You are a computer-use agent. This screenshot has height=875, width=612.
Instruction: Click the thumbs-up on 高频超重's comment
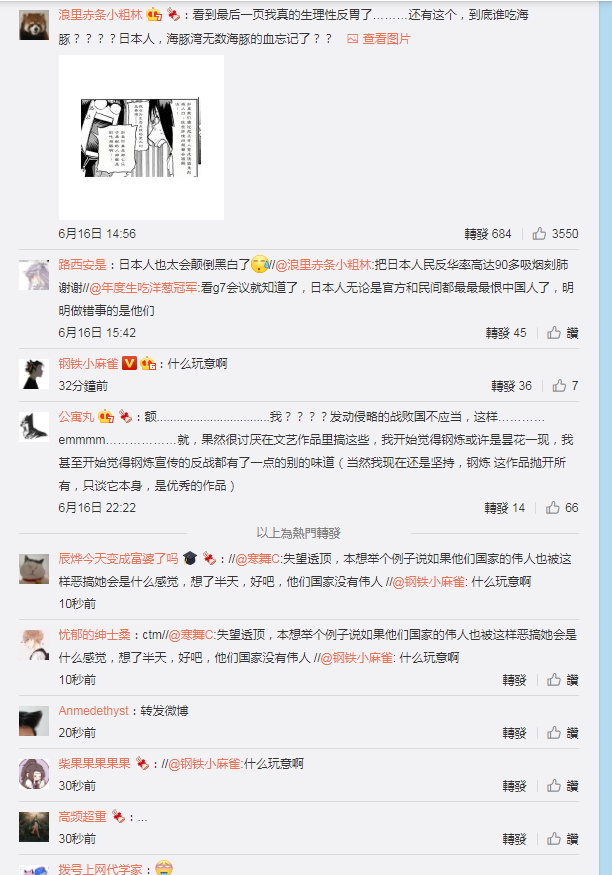click(553, 839)
